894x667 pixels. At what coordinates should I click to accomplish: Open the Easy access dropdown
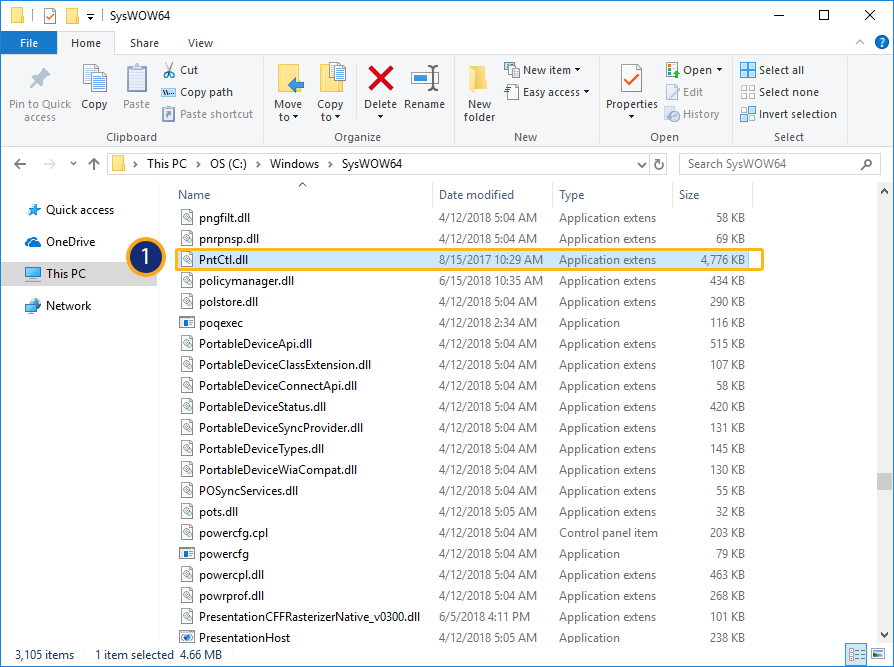550,92
